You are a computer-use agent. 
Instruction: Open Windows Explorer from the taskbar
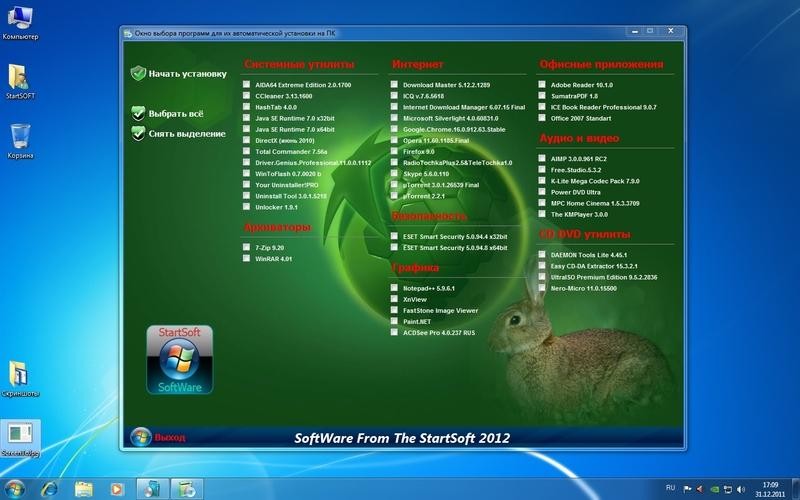pyautogui.click(x=84, y=489)
